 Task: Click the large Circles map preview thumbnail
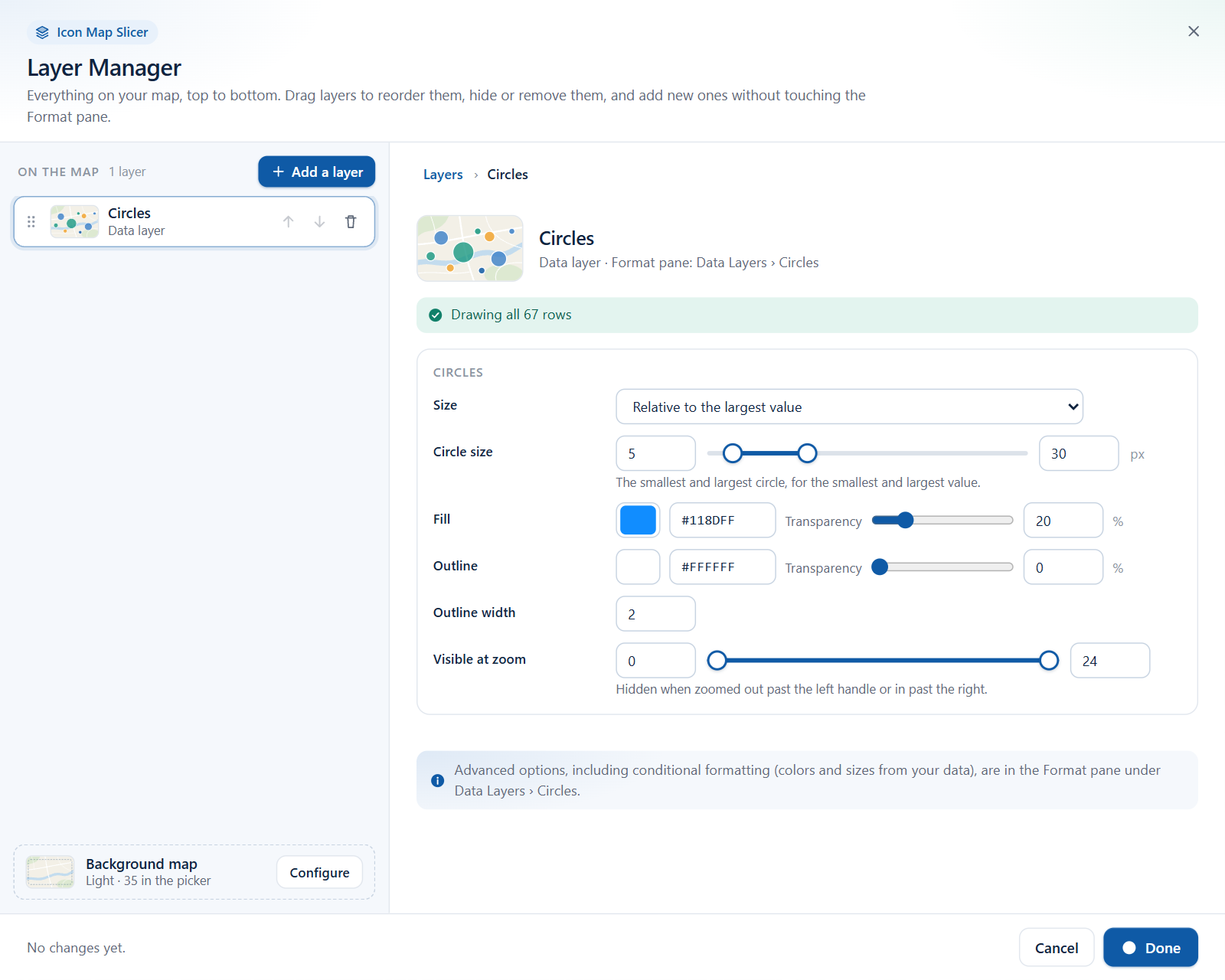click(x=470, y=248)
